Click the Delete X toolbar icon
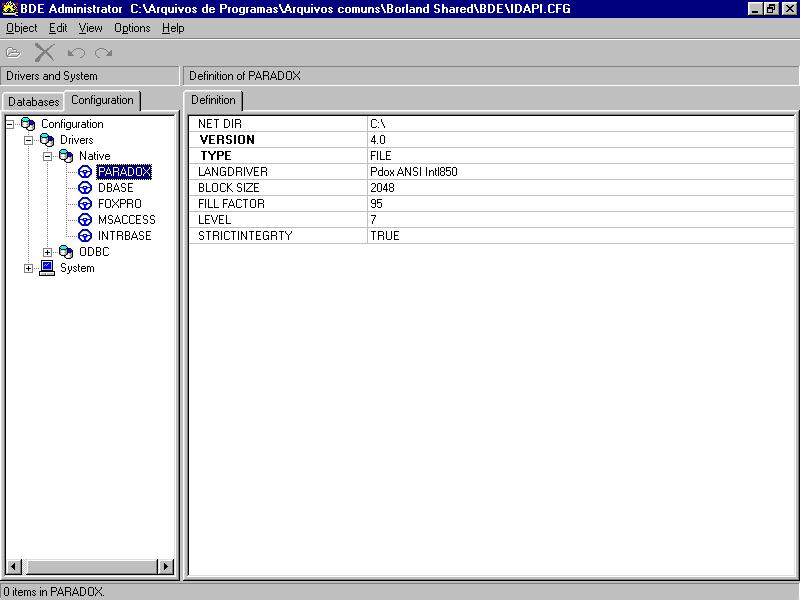The height and width of the screenshot is (600, 800). (x=45, y=52)
